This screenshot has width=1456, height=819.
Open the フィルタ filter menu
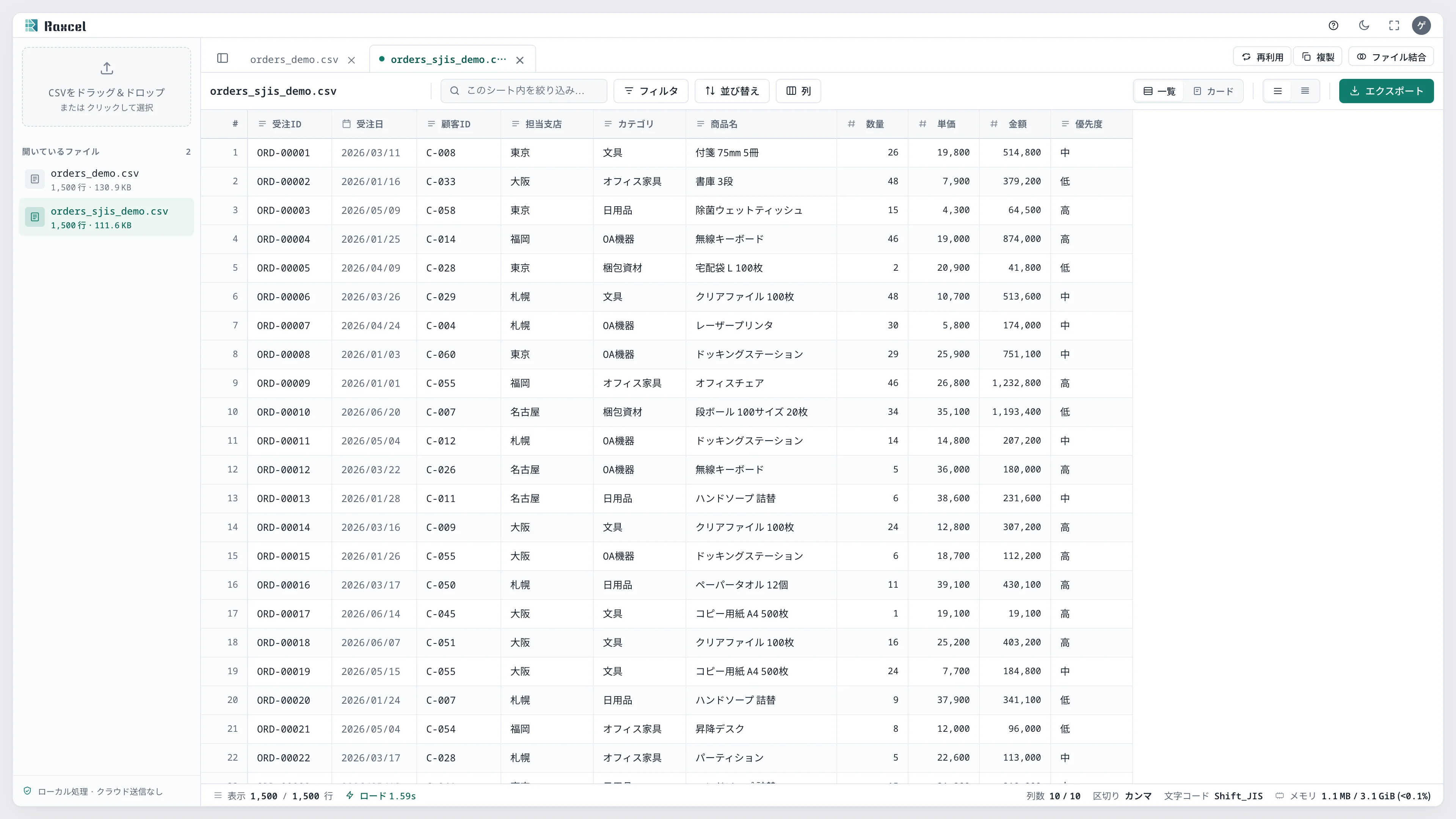651,91
